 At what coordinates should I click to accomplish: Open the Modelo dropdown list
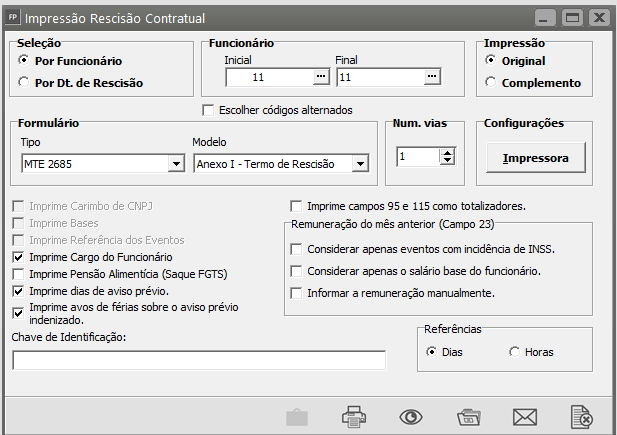(x=360, y=164)
